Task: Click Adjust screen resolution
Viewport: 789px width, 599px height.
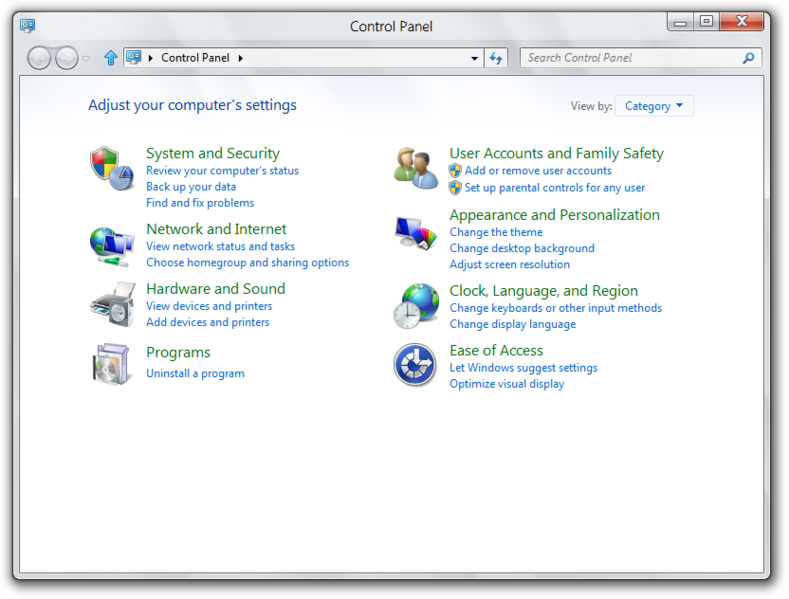Action: (x=509, y=264)
